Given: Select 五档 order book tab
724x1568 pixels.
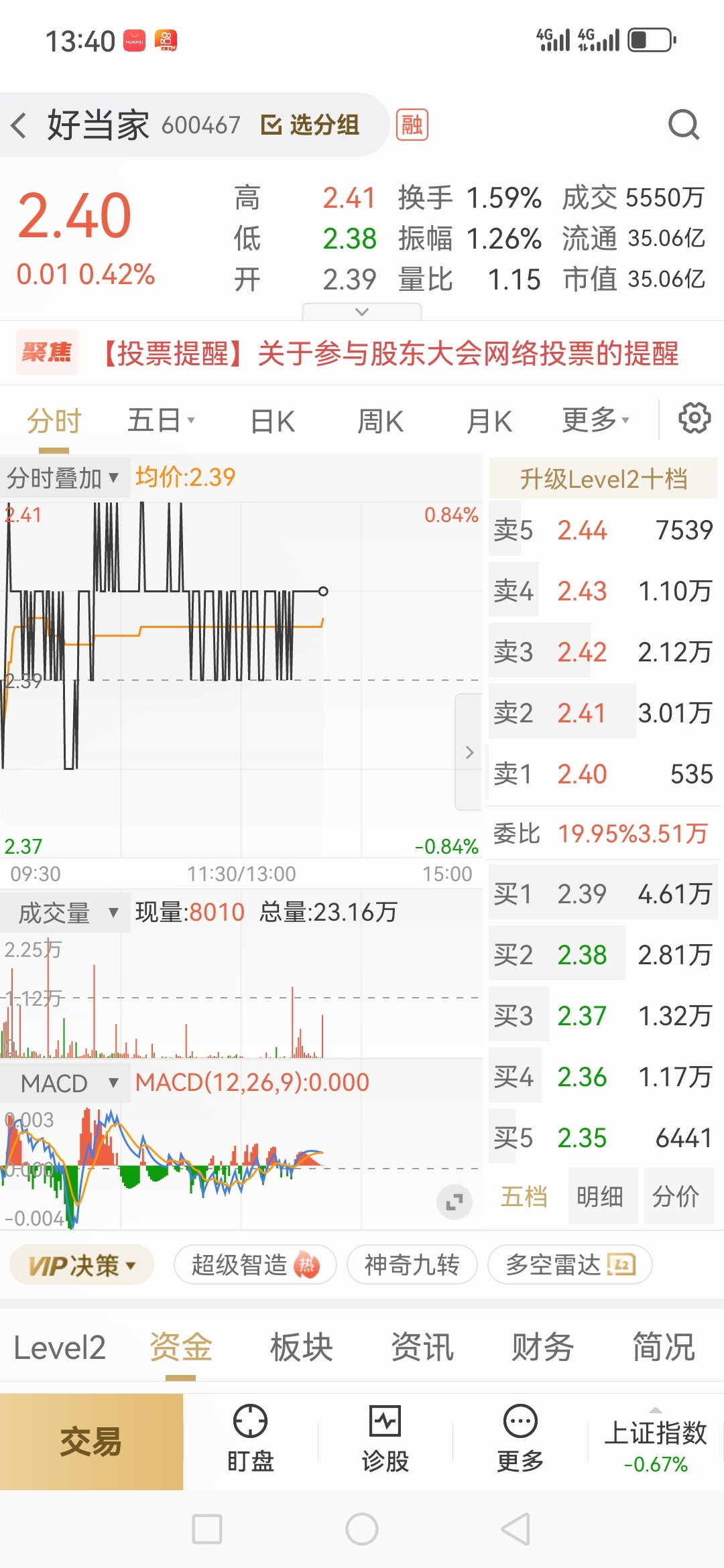Looking at the screenshot, I should pos(524,1196).
